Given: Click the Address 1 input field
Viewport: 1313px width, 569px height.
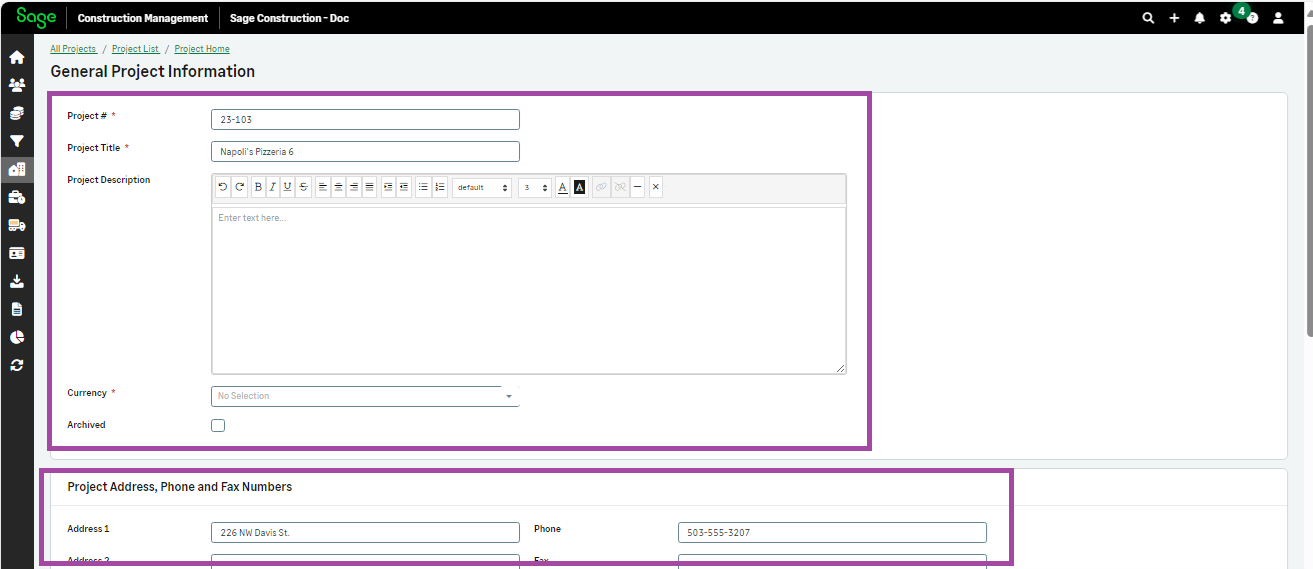Looking at the screenshot, I should [365, 532].
